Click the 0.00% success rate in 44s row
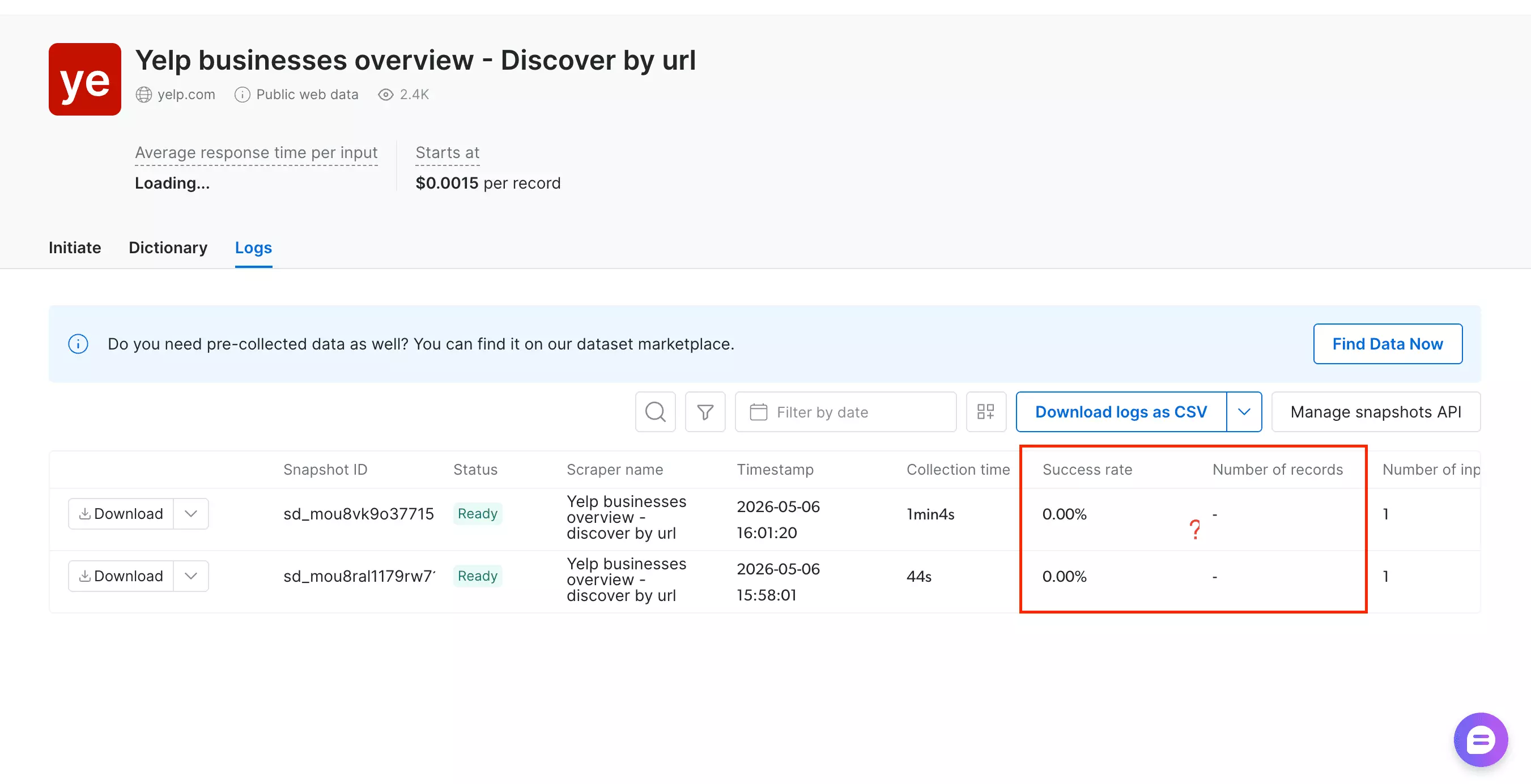Image resolution: width=1531 pixels, height=784 pixels. 1064,577
